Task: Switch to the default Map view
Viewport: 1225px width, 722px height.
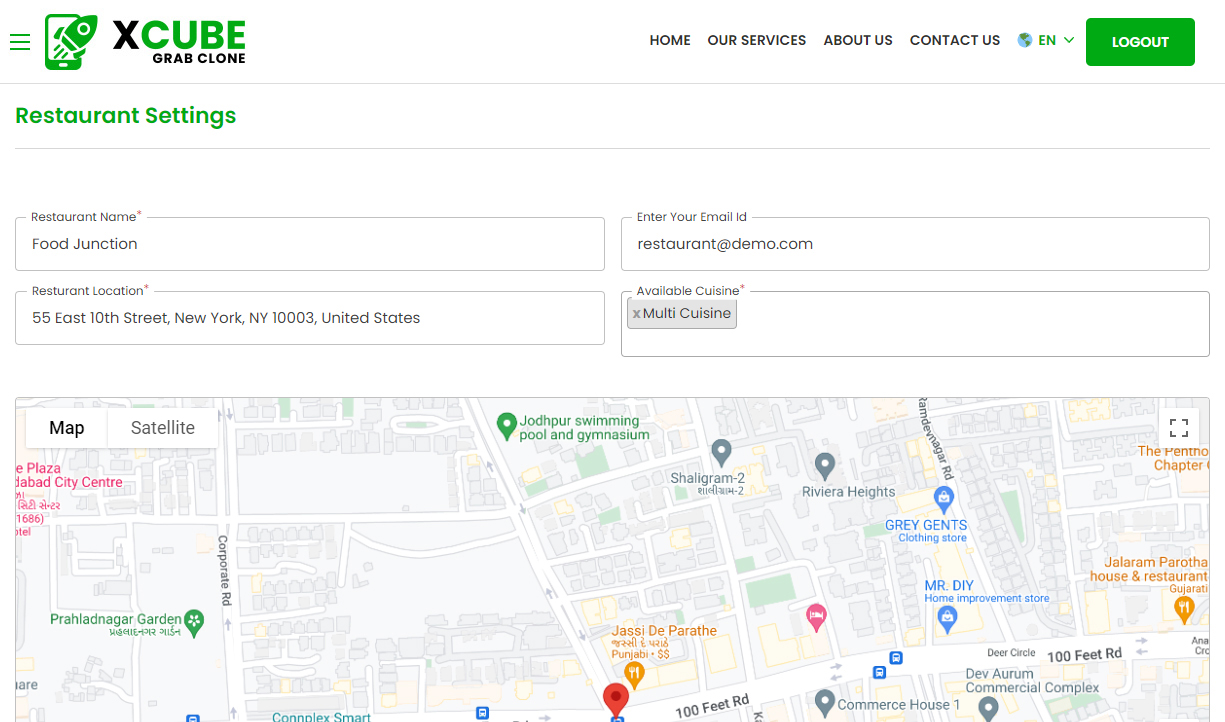Action: click(x=67, y=428)
